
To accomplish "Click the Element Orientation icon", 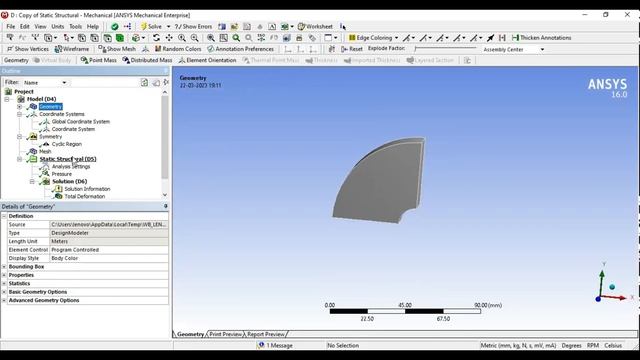I will [182, 60].
